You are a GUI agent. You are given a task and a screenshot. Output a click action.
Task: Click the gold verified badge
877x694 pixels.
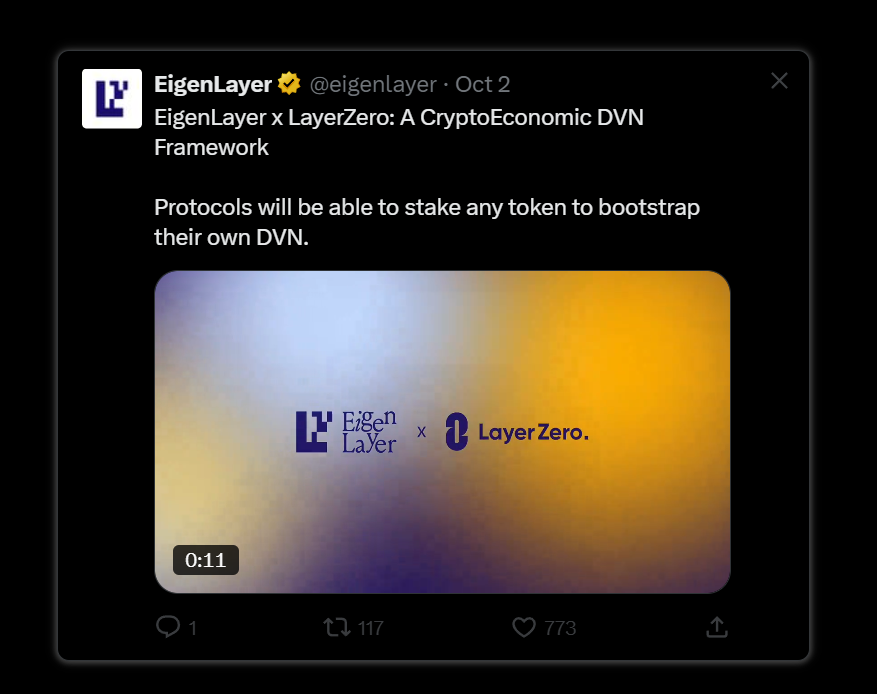289,83
